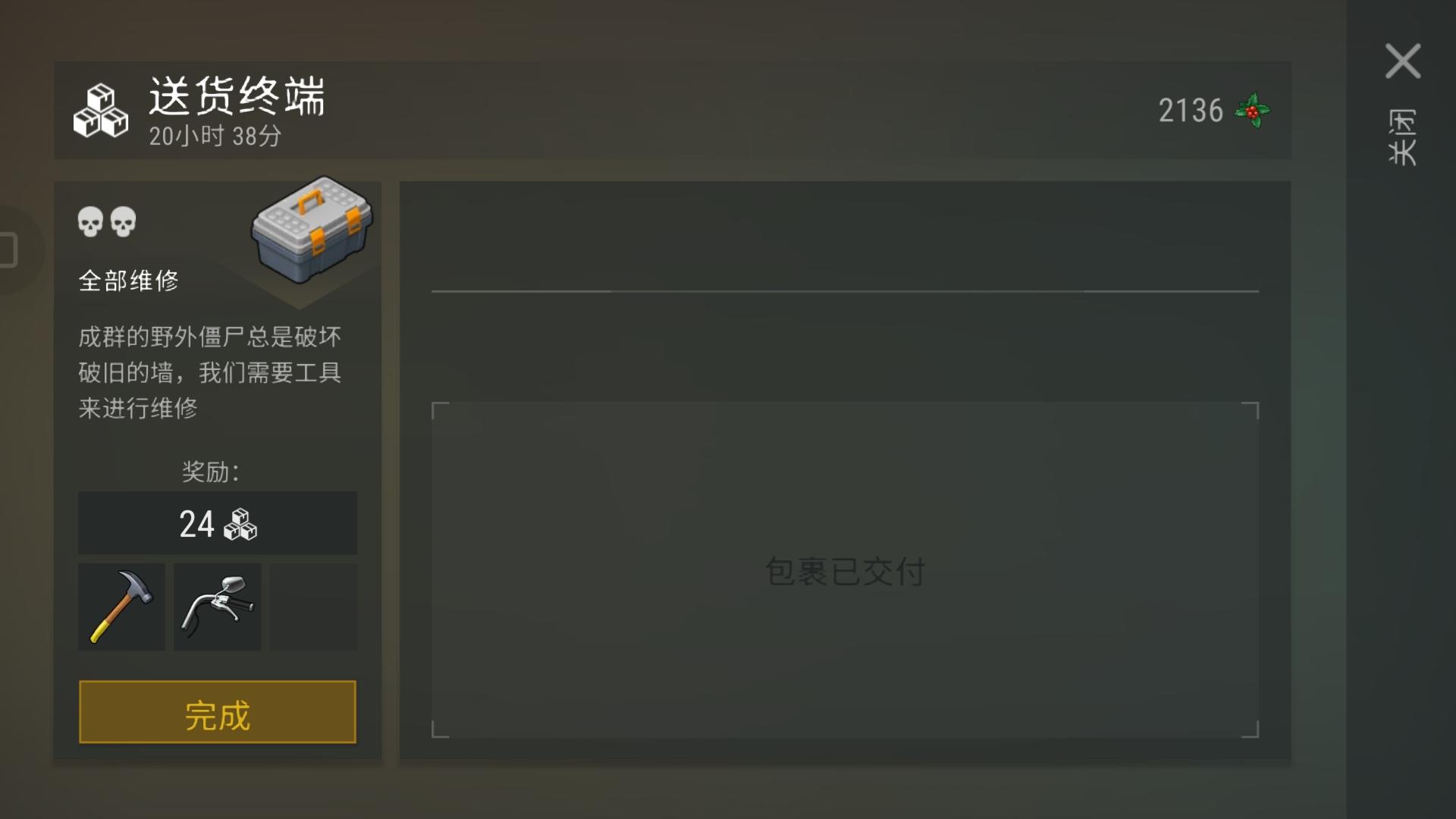
Task: Tap the 24 reward amount box
Action: 218,523
